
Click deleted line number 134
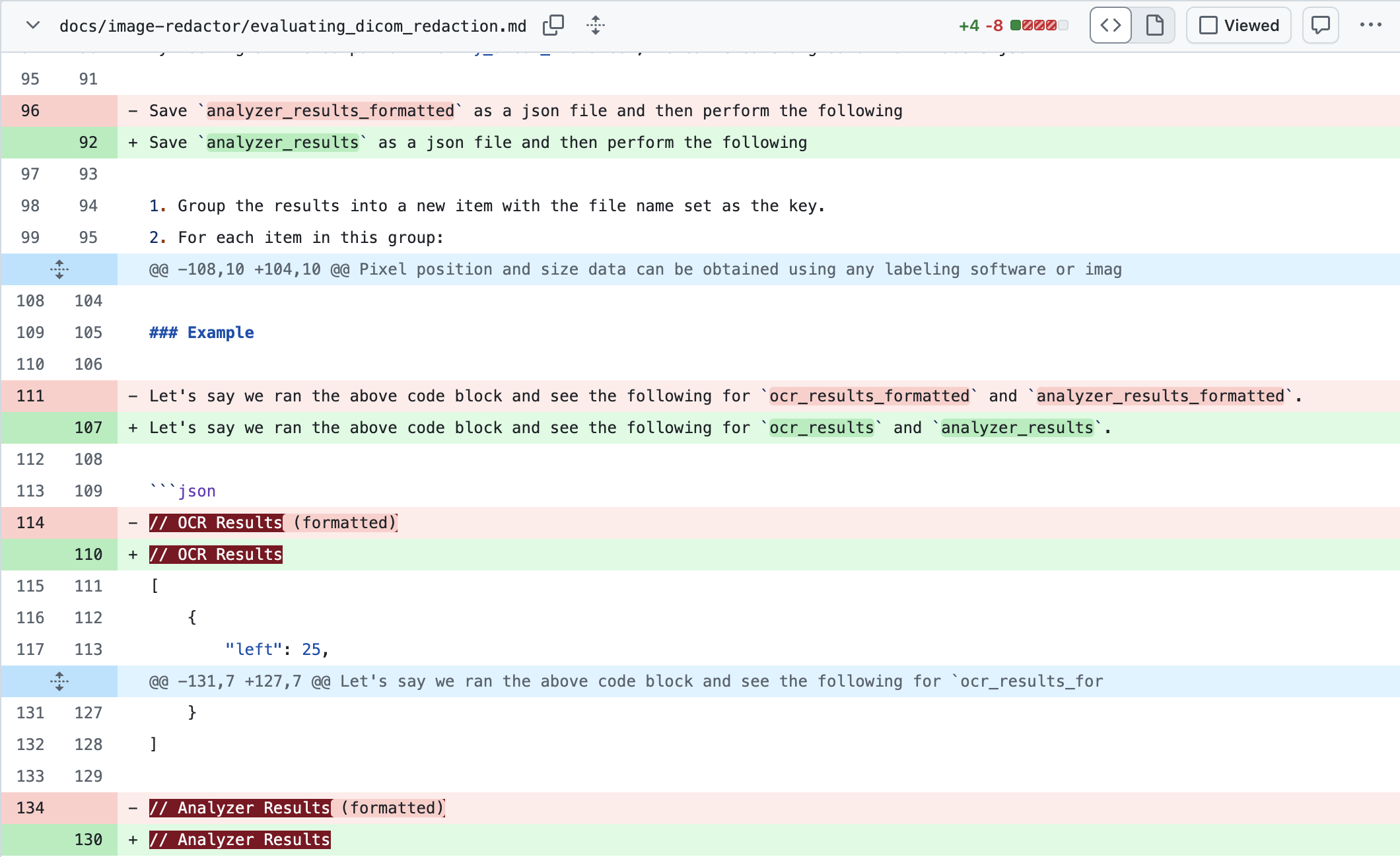click(x=30, y=808)
